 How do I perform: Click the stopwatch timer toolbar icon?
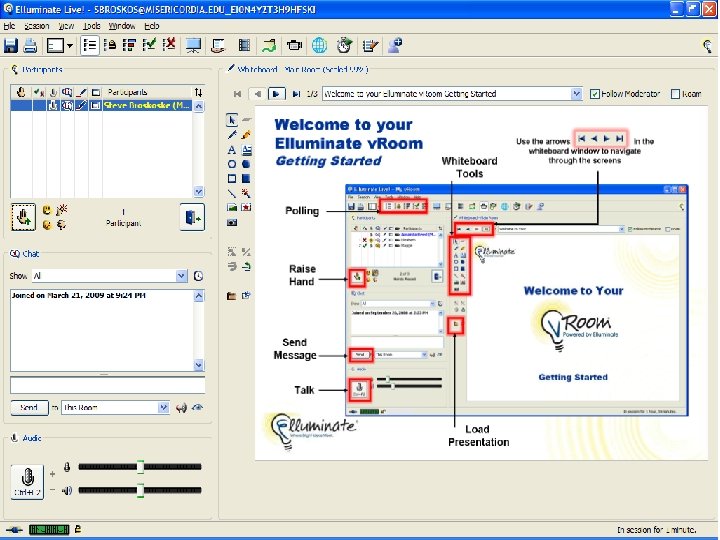pyautogui.click(x=344, y=45)
